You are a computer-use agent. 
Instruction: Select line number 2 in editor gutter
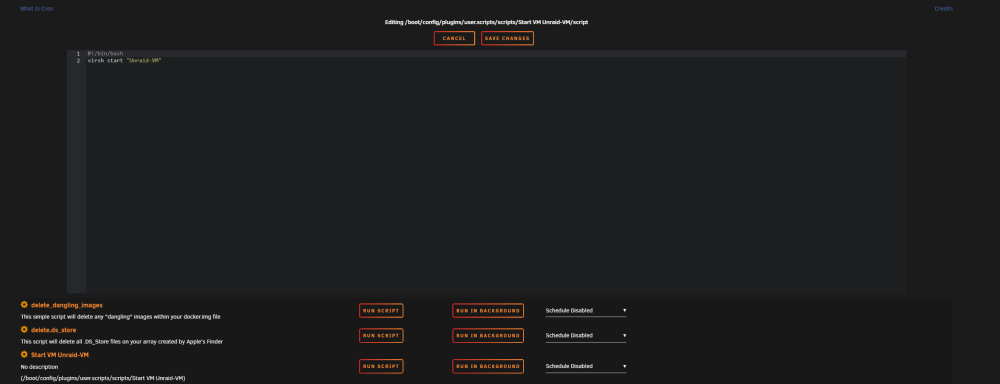(78, 61)
